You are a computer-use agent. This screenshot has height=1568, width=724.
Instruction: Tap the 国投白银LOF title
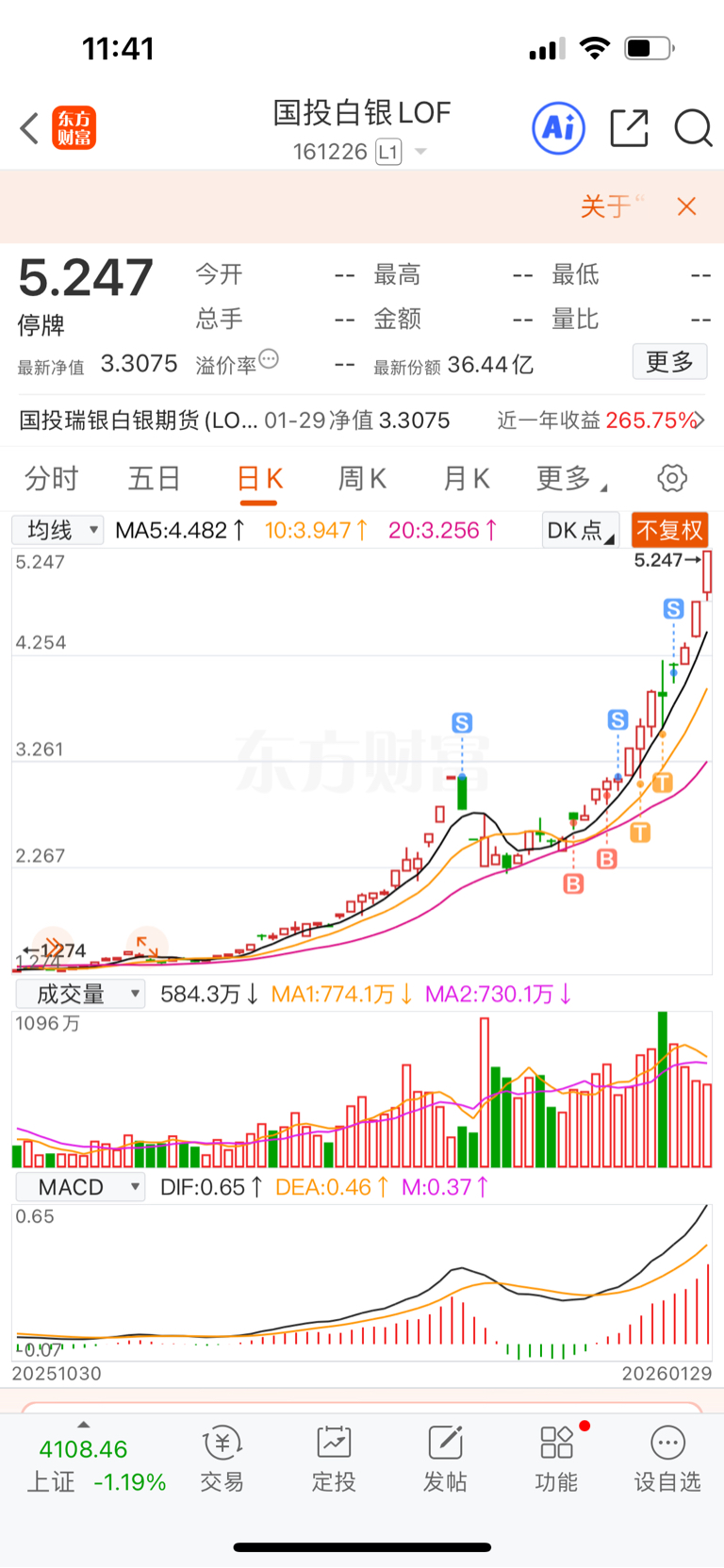pyautogui.click(x=362, y=113)
